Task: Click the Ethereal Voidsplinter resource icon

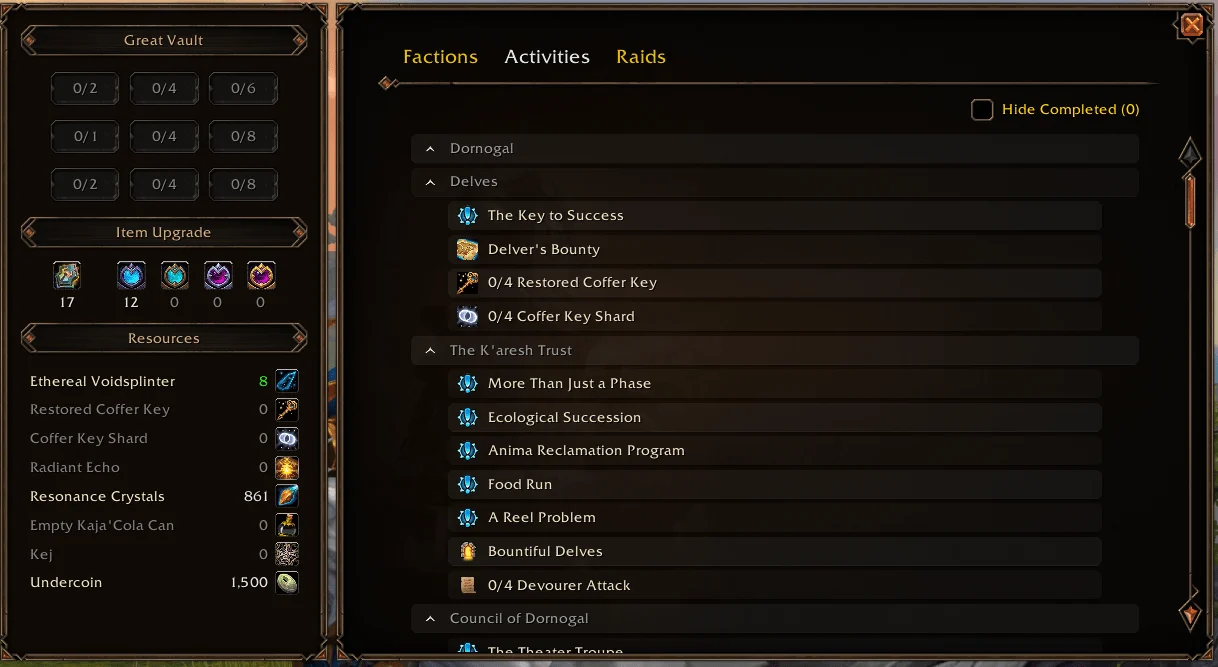Action: point(287,381)
